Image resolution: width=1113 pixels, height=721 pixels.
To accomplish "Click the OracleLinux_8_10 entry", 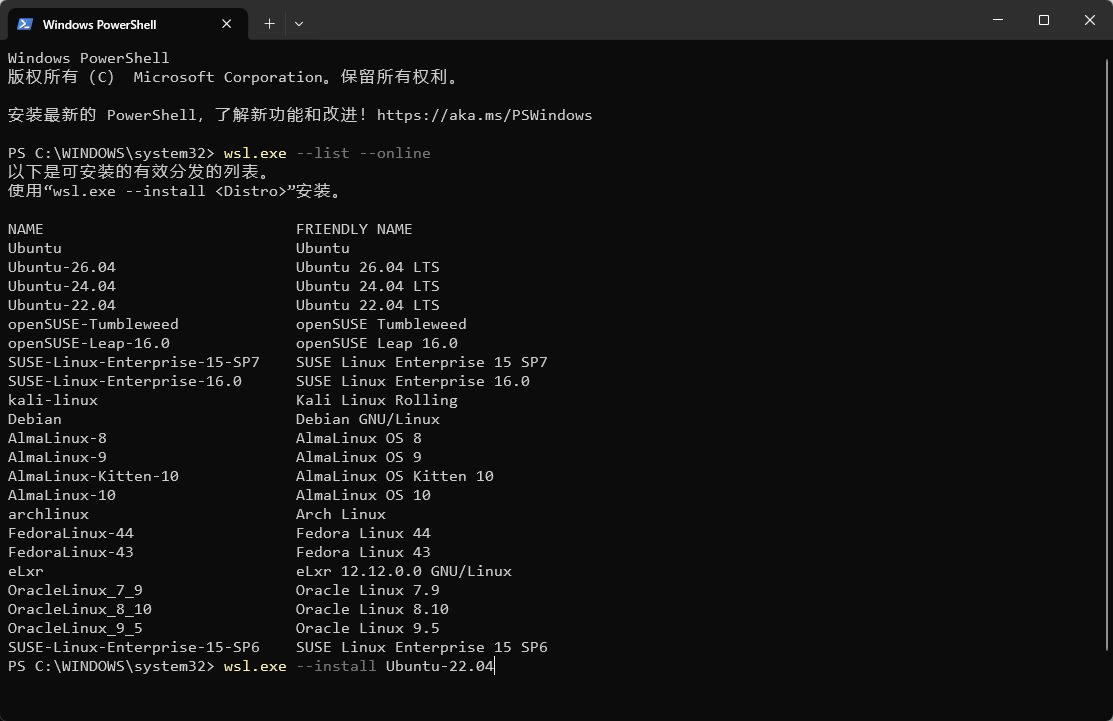I will tap(80, 610).
